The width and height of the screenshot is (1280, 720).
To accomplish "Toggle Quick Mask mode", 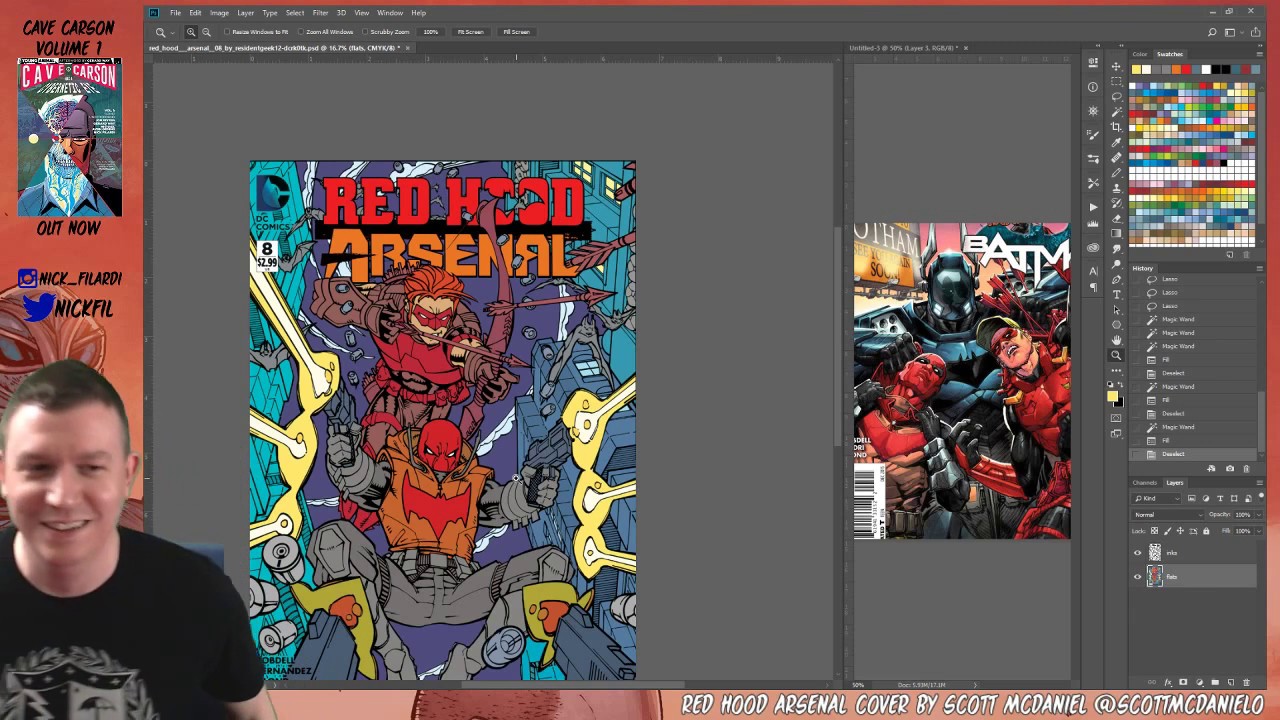I will point(1116,418).
